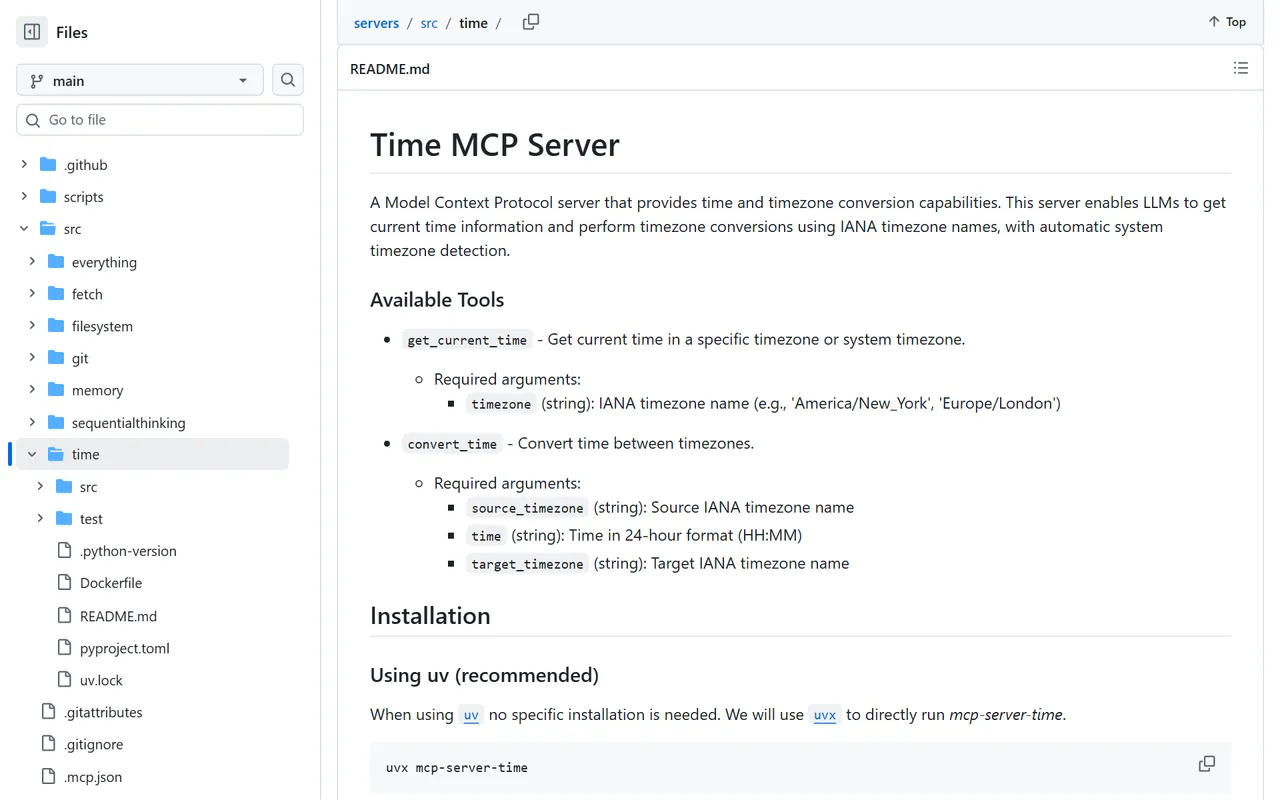
Task: Open .gitattributes file icon
Action: click(x=48, y=711)
